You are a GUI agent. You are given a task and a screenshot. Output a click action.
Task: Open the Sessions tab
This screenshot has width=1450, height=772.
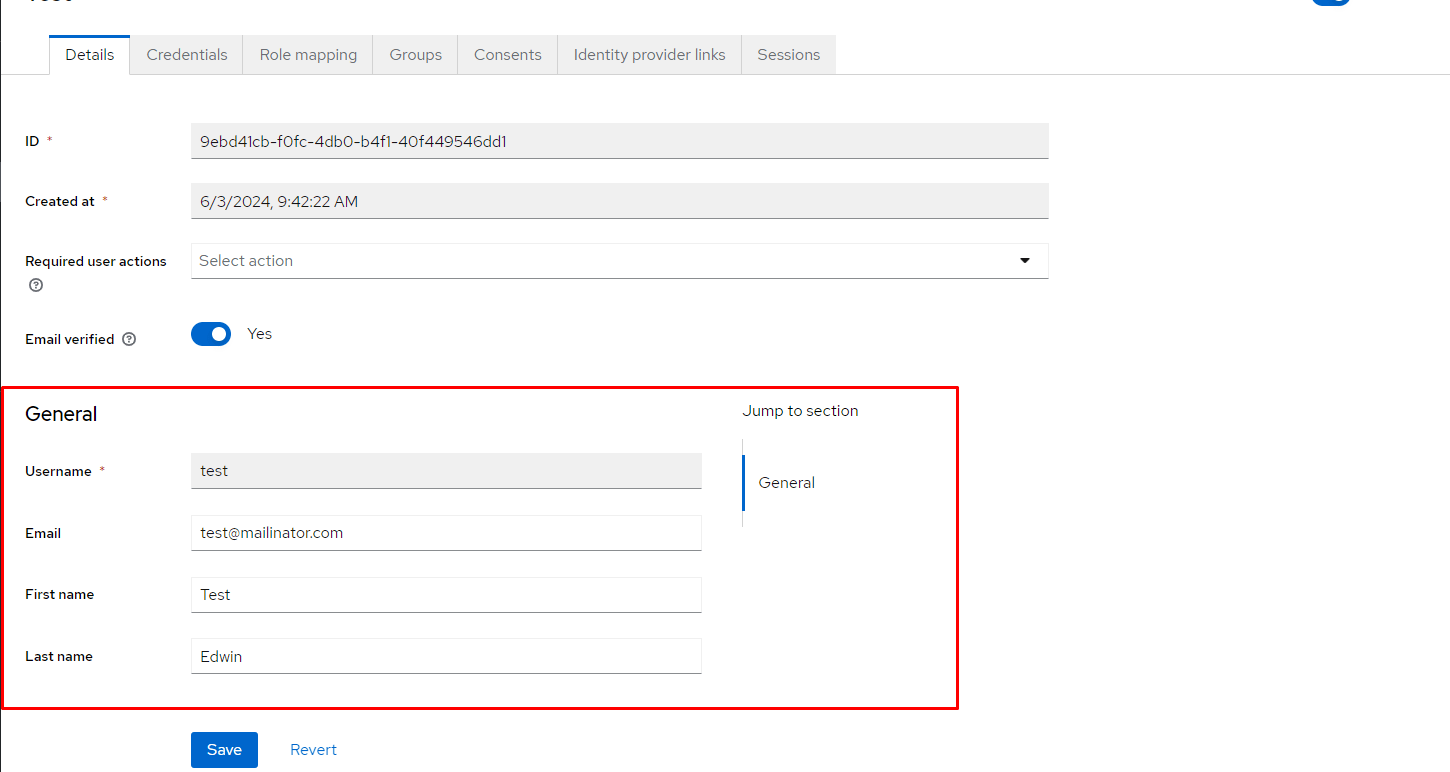788,54
